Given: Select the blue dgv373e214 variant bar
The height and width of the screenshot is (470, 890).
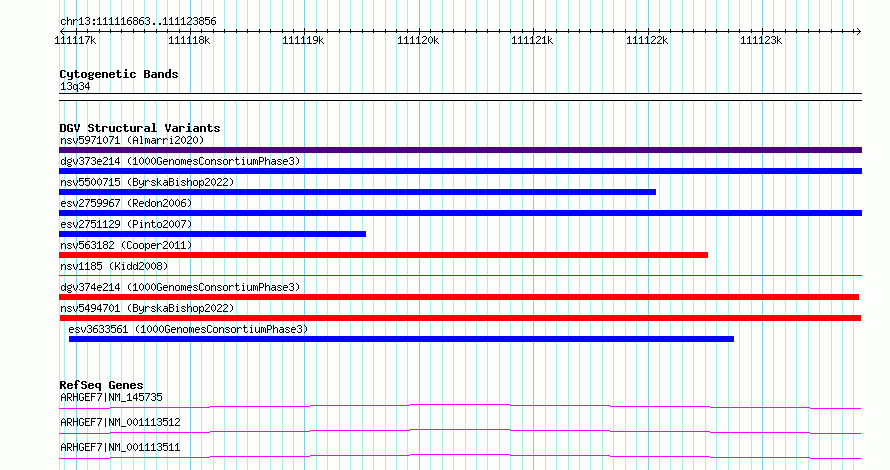Looking at the screenshot, I should coord(460,171).
